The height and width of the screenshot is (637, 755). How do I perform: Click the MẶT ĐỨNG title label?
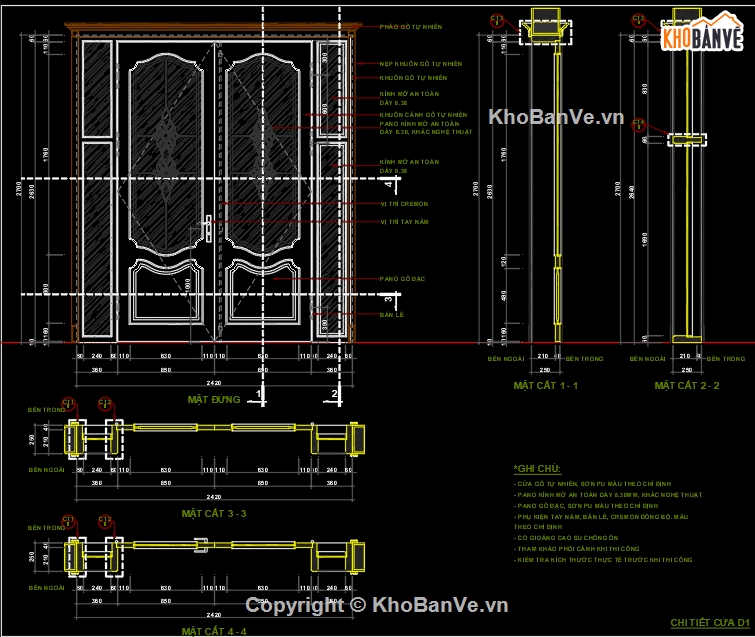(x=214, y=399)
